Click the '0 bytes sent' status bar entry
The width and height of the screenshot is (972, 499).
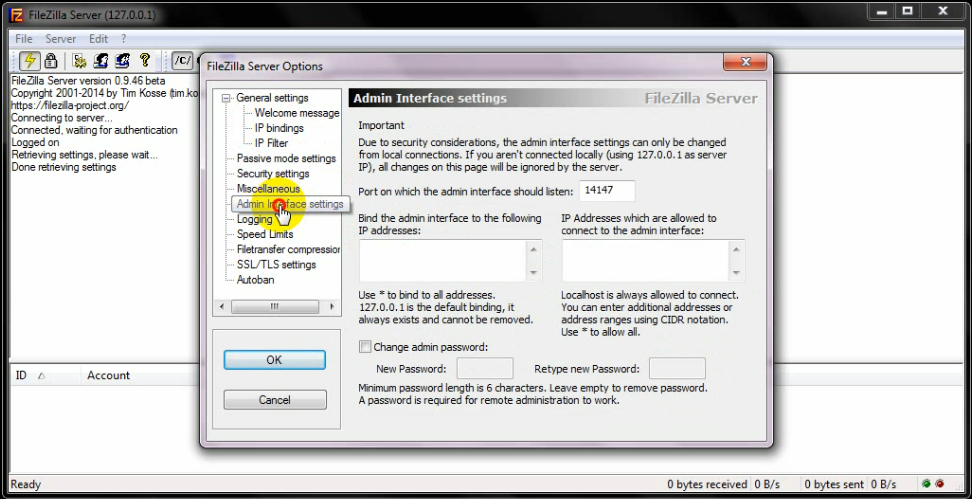pos(834,484)
